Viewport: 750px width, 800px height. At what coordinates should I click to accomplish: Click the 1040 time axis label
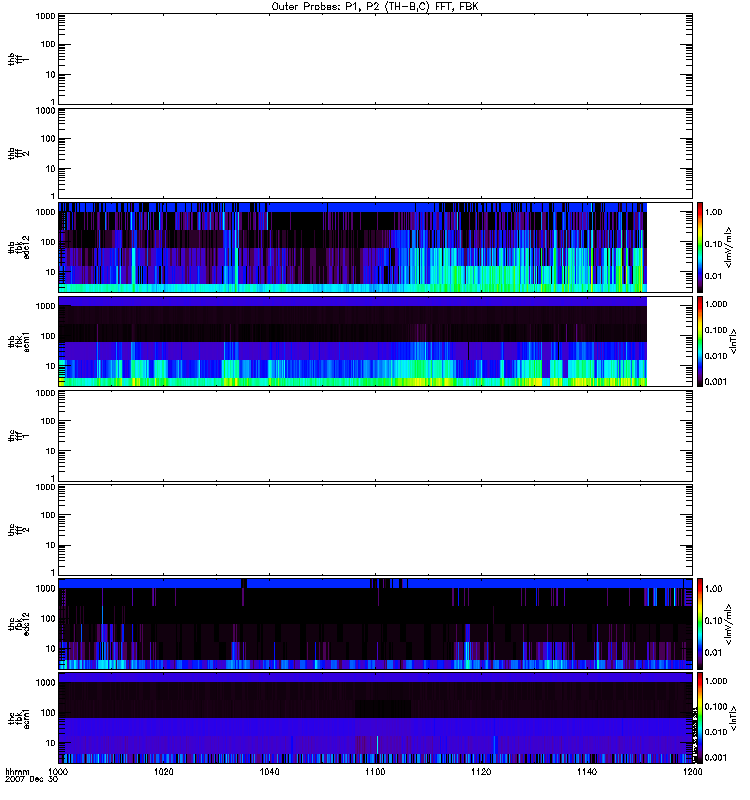pos(270,773)
